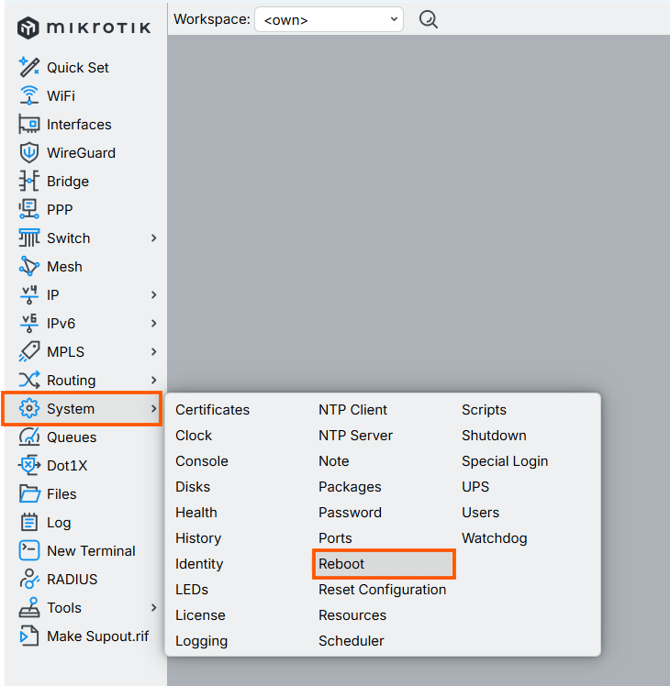This screenshot has width=670, height=686.
Task: Click the Mesh icon
Action: tap(29, 266)
